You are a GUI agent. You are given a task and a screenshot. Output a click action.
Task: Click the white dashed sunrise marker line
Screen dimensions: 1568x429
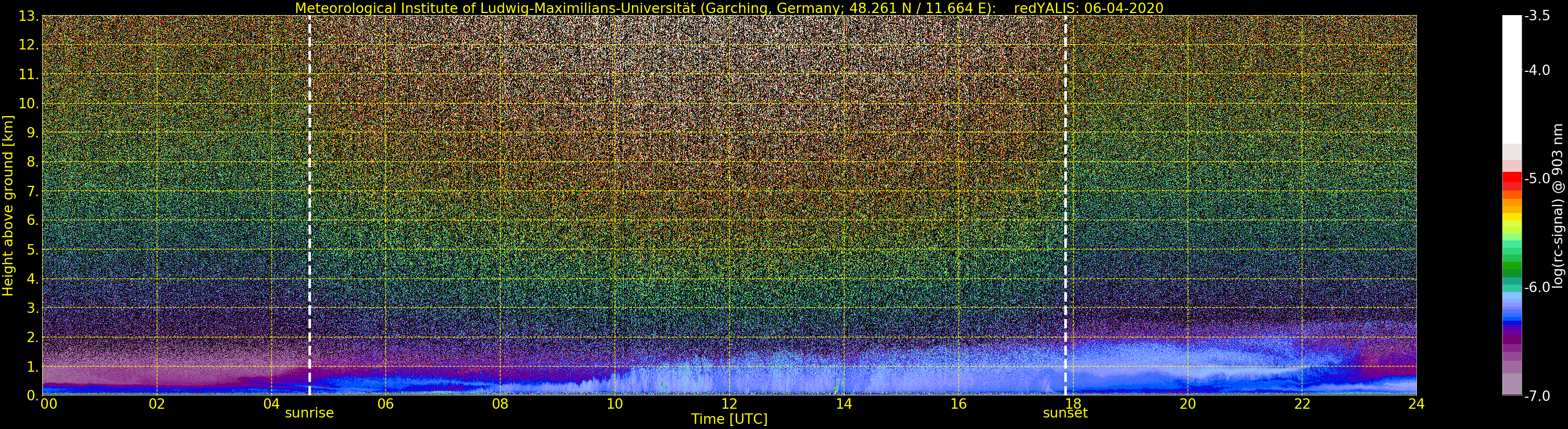tap(309, 206)
